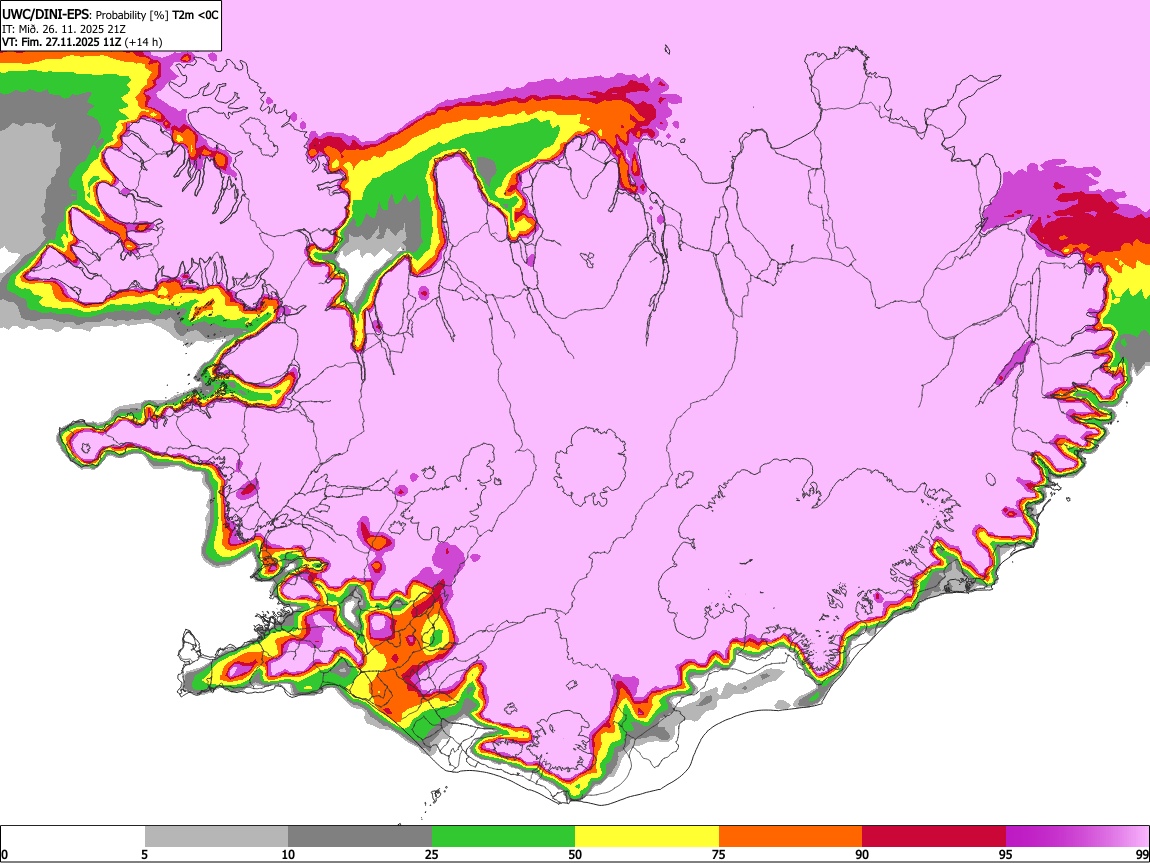Click the initial time 'IT: Mið. 26. 11. 2025 21Z'
This screenshot has width=1150, height=863.
click(64, 29)
